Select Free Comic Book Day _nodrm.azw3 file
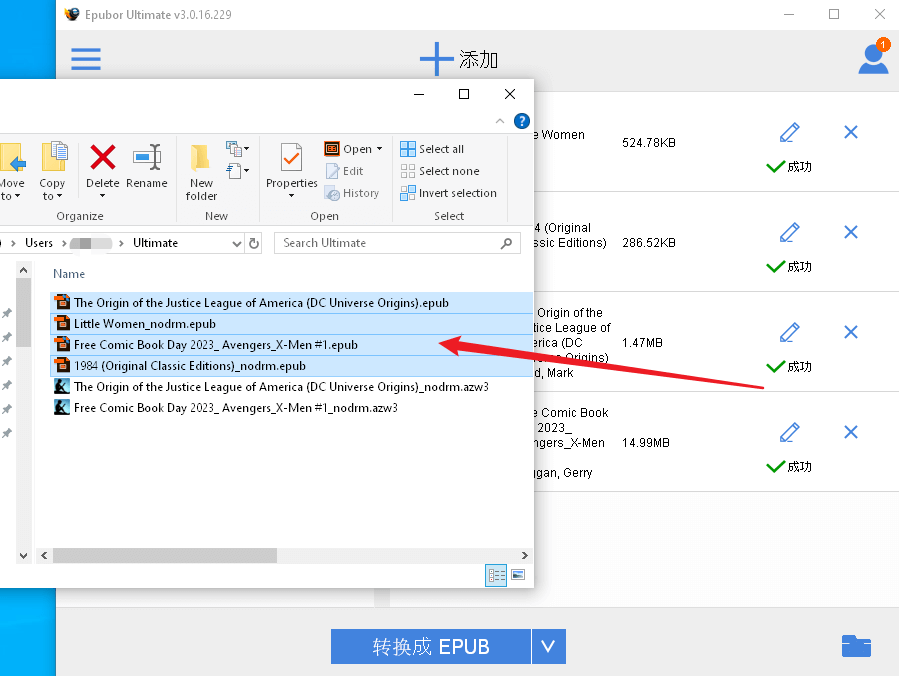899x676 pixels. pyautogui.click(x=226, y=408)
